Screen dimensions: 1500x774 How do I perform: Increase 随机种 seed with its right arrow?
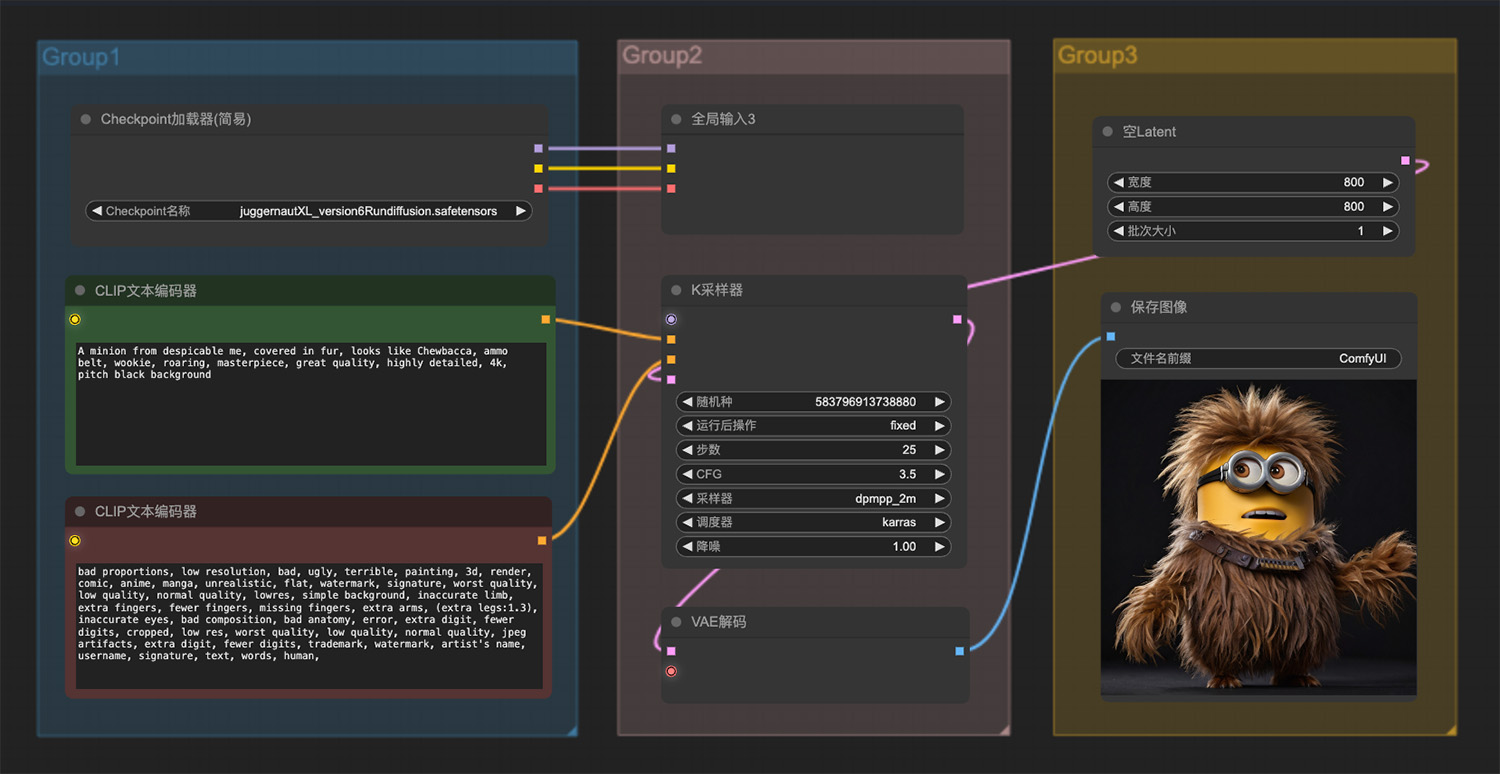coord(940,402)
